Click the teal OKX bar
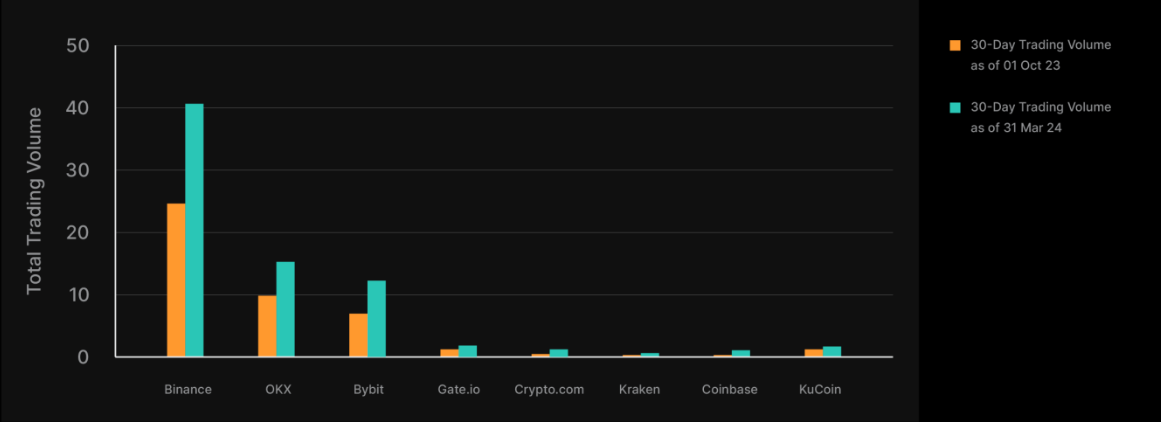 [285, 309]
